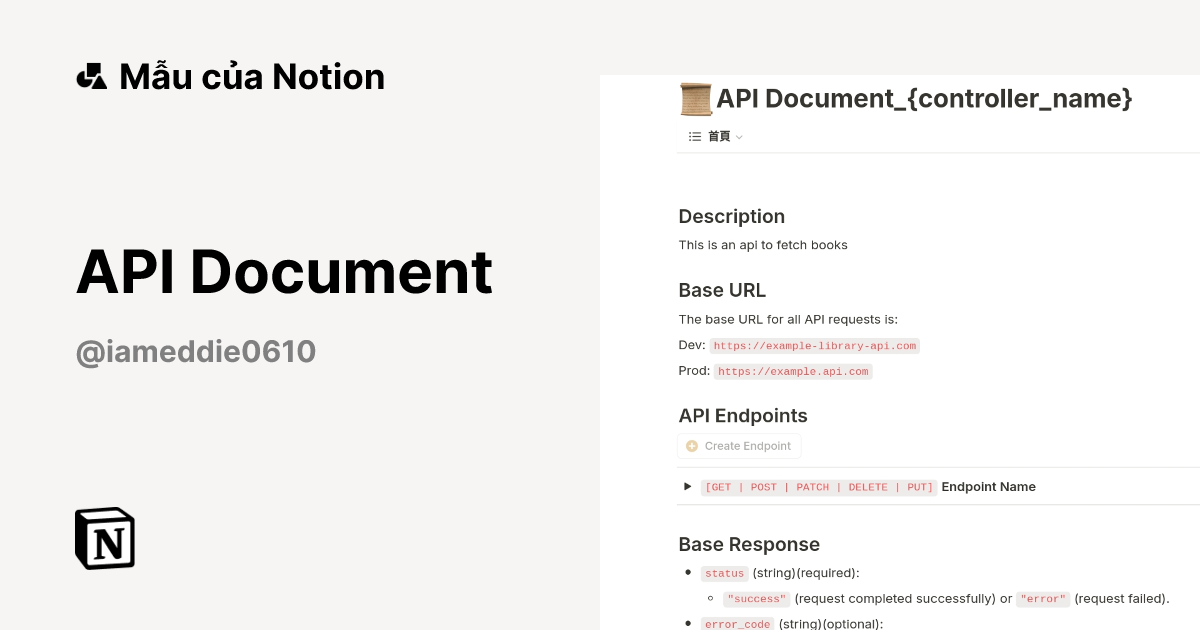Click the Base URL heading
1200x630 pixels.
coord(722,291)
